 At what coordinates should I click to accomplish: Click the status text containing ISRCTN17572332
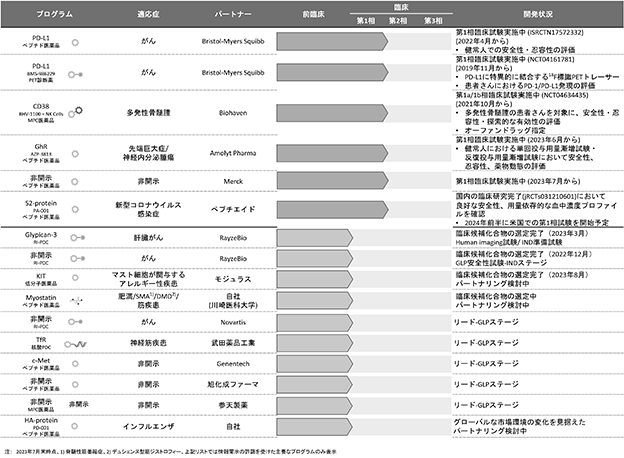[519, 33]
